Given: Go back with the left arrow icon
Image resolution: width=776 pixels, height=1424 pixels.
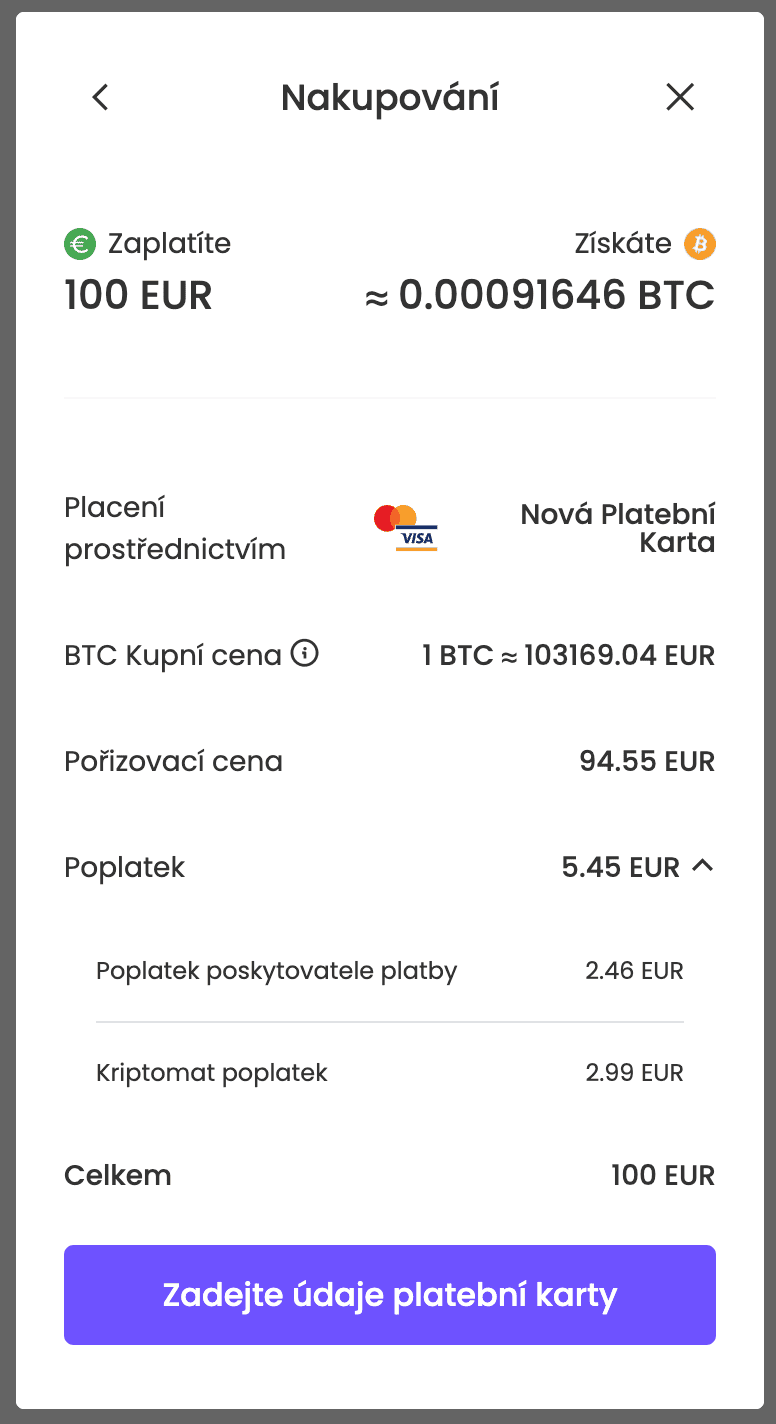Looking at the screenshot, I should [x=100, y=97].
